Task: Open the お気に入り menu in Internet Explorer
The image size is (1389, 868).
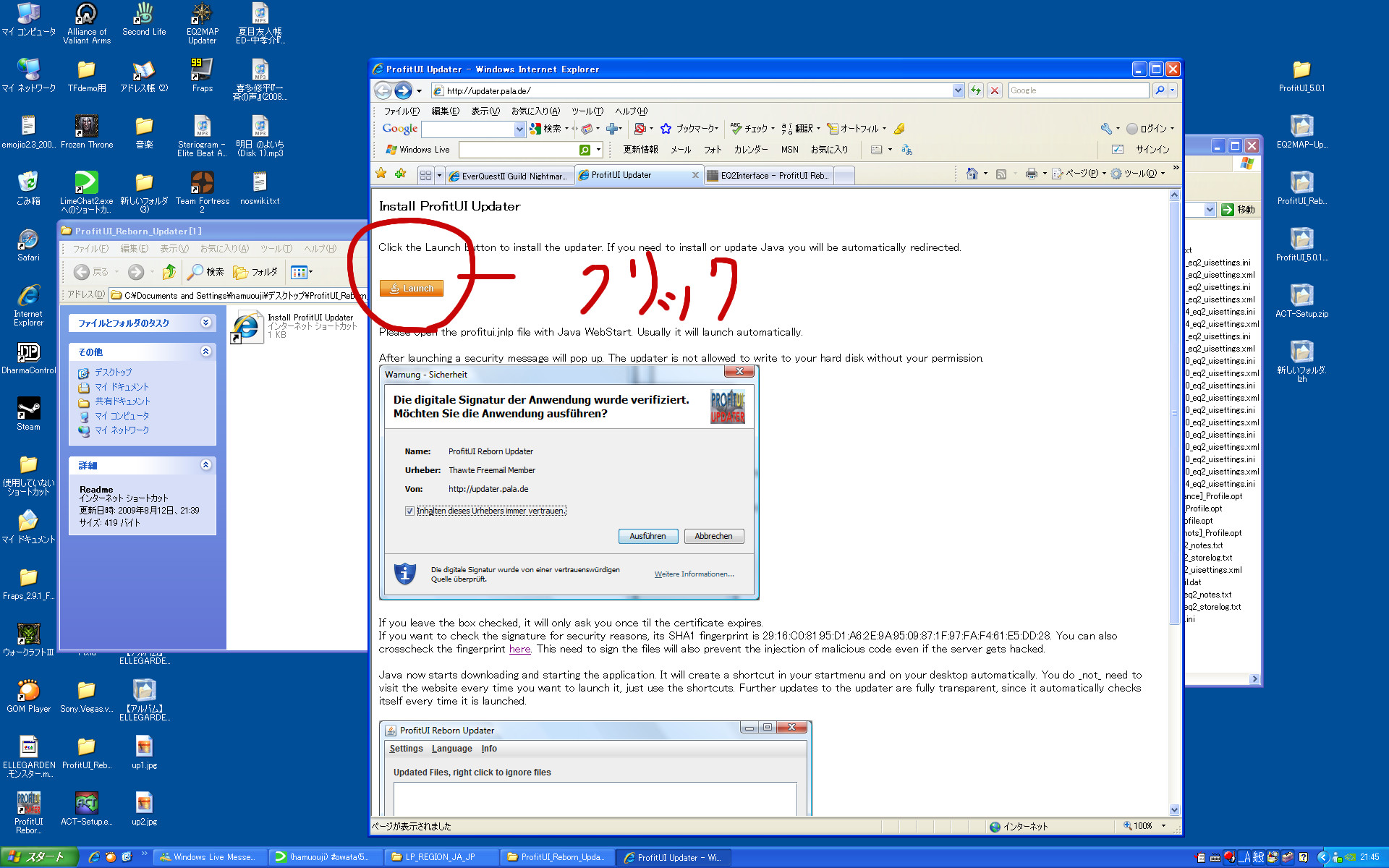Action: 535,111
